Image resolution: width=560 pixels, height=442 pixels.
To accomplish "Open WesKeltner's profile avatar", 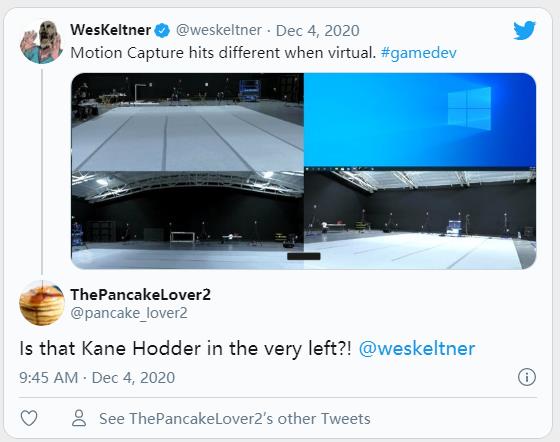I will click(x=41, y=42).
